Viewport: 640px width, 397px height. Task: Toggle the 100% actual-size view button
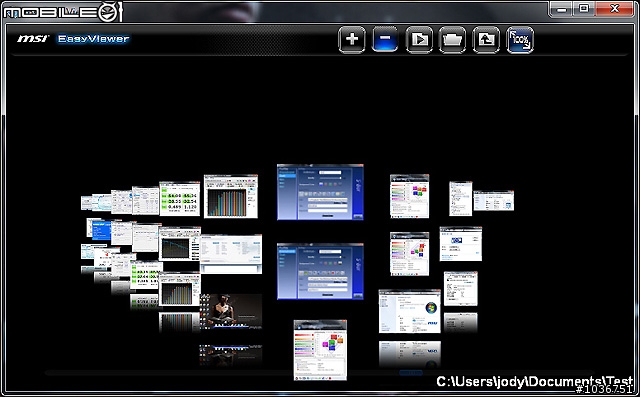point(520,40)
